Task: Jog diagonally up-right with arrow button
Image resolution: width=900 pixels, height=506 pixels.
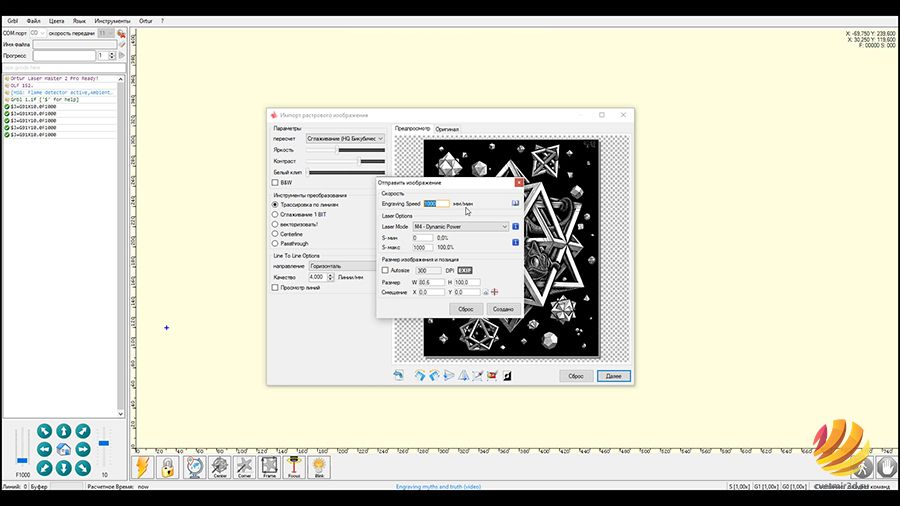Action: point(83,431)
